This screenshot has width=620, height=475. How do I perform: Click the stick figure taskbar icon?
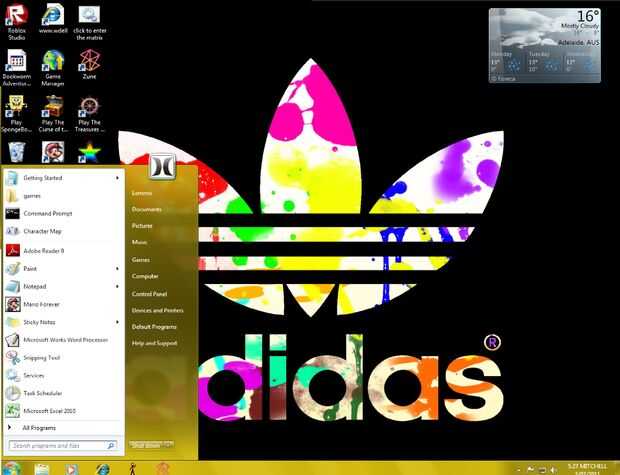[133, 469]
